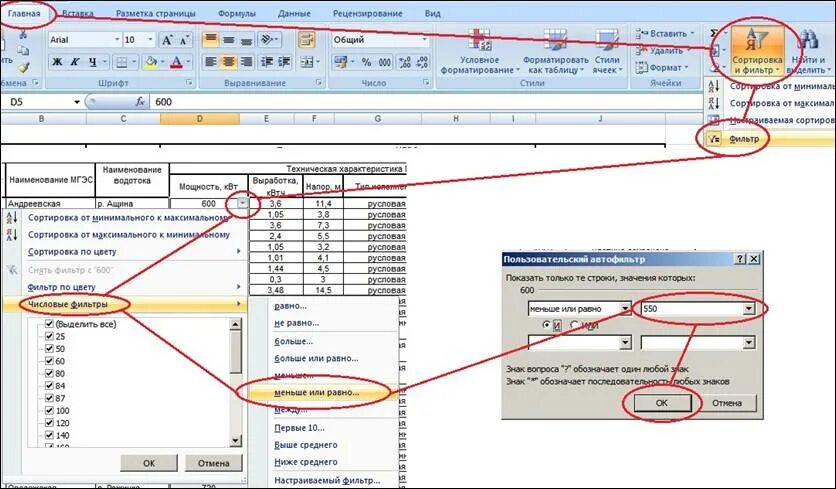
Task: Switch to the Формулы tab
Action: tap(237, 13)
